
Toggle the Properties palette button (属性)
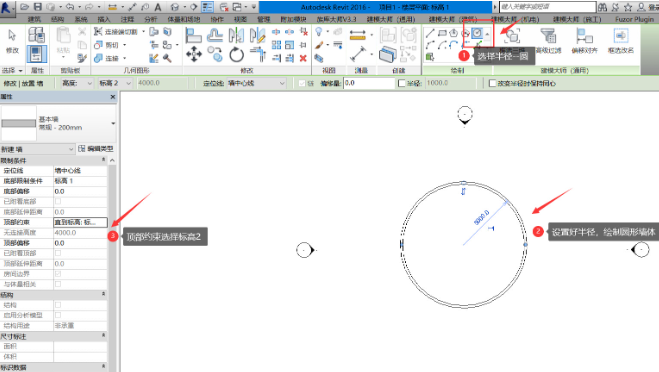click(37, 55)
